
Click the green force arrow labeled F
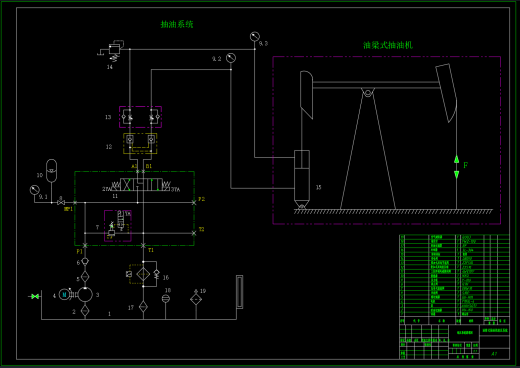pyautogui.click(x=456, y=167)
